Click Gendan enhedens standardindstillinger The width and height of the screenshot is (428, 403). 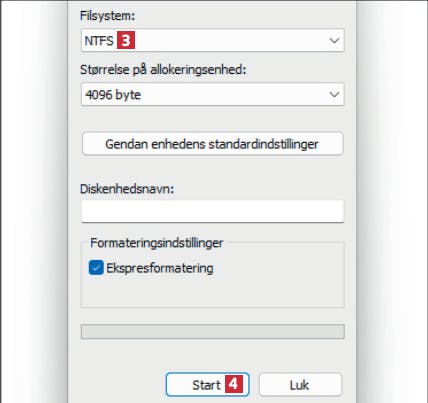pyautogui.click(x=213, y=144)
